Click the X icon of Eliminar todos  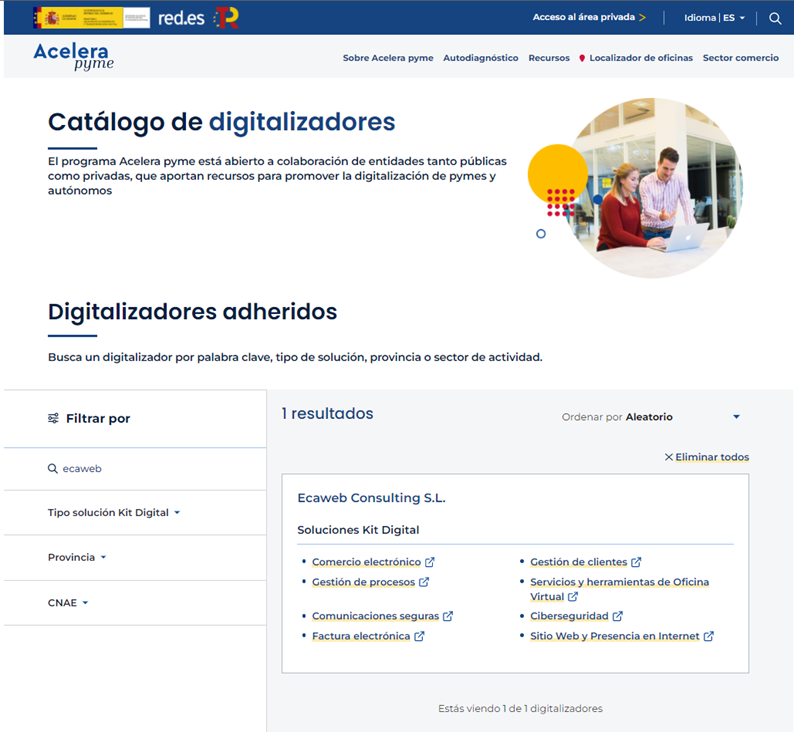coord(668,457)
